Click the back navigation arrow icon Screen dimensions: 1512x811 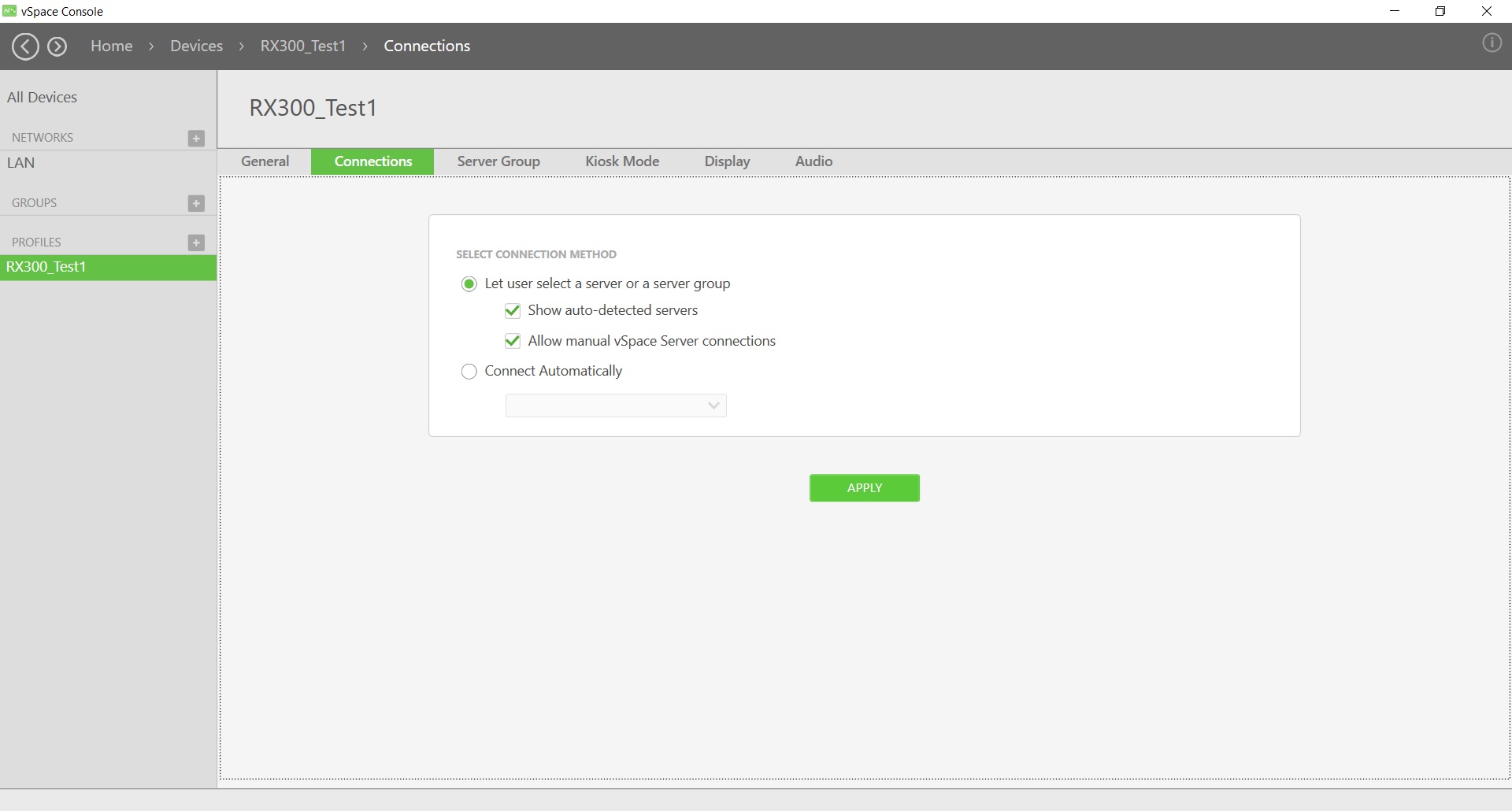(x=25, y=46)
